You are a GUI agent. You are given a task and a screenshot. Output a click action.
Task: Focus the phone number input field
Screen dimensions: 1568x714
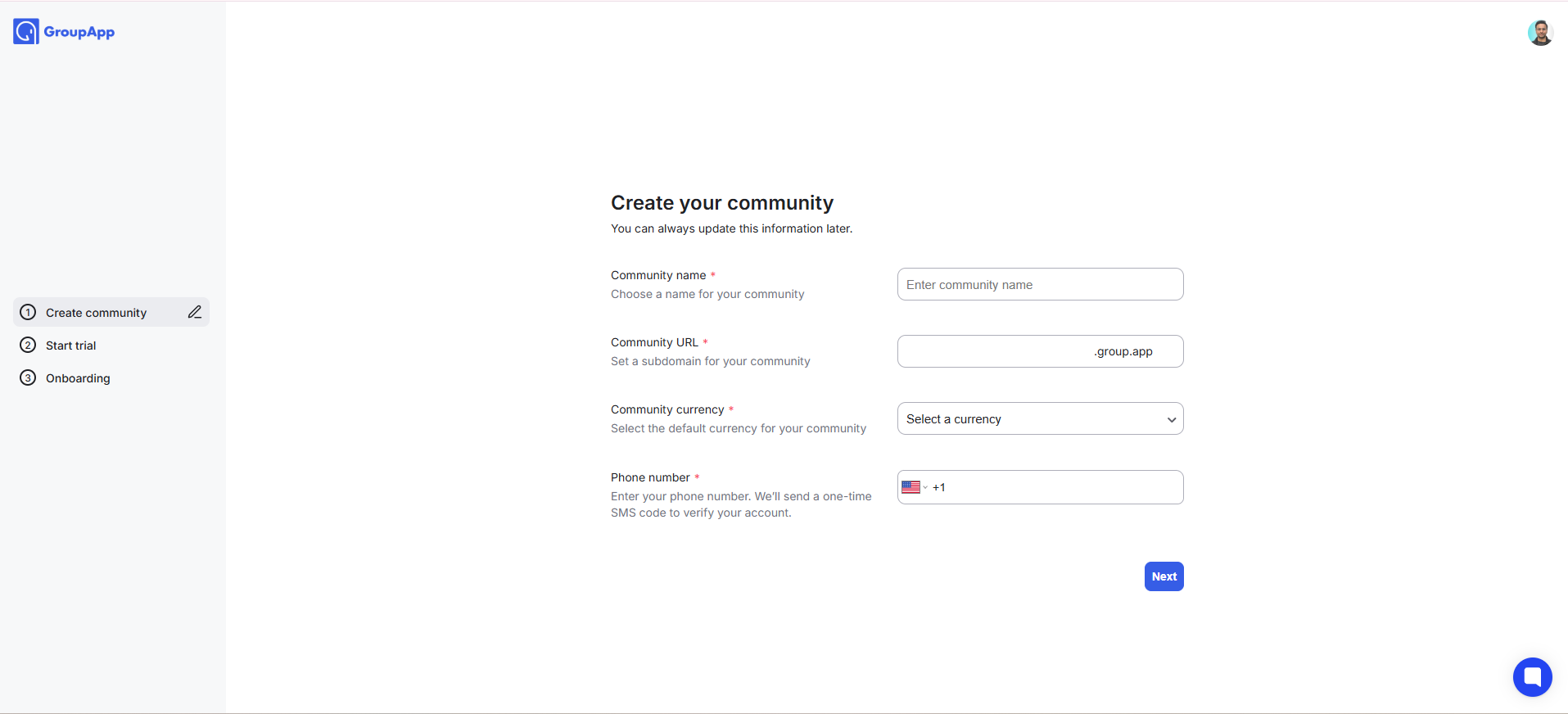1062,487
